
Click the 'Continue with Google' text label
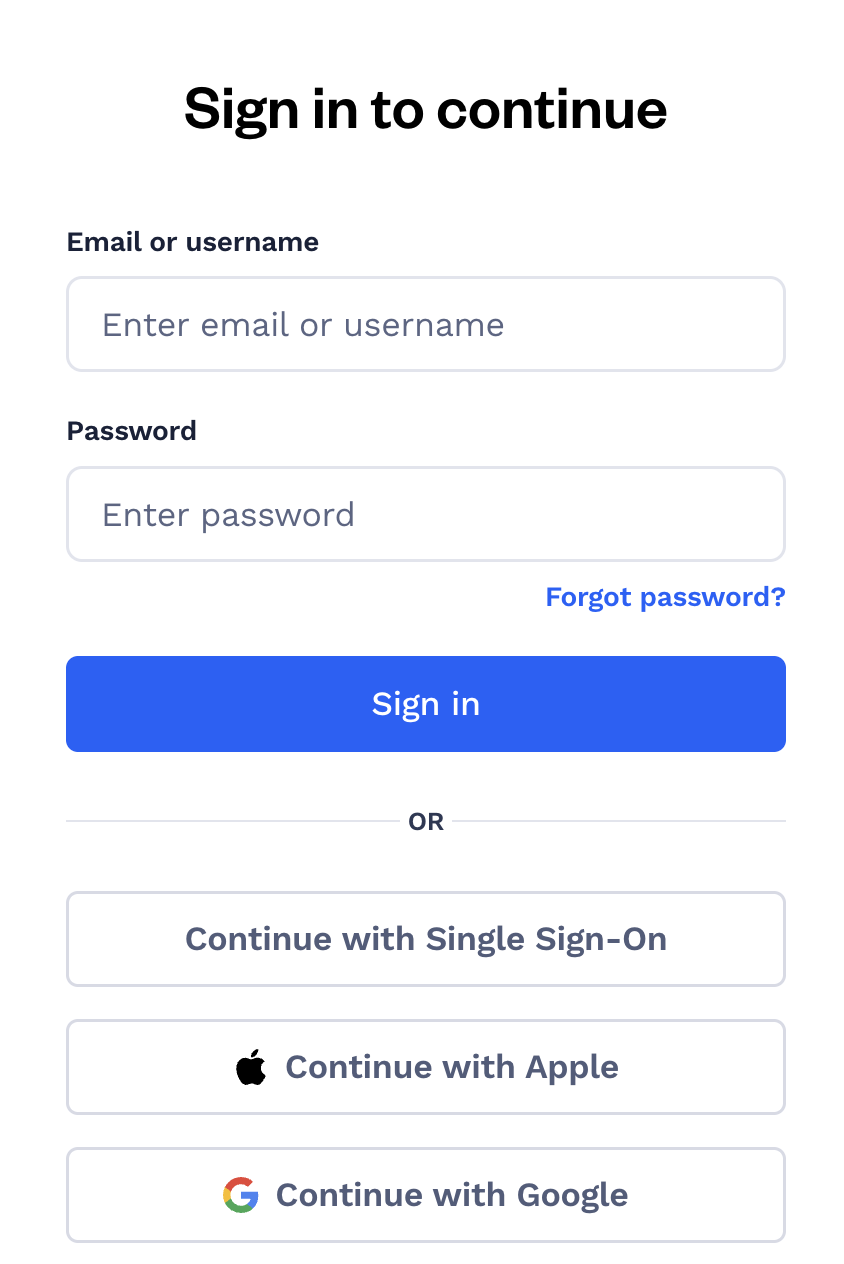(x=452, y=1195)
